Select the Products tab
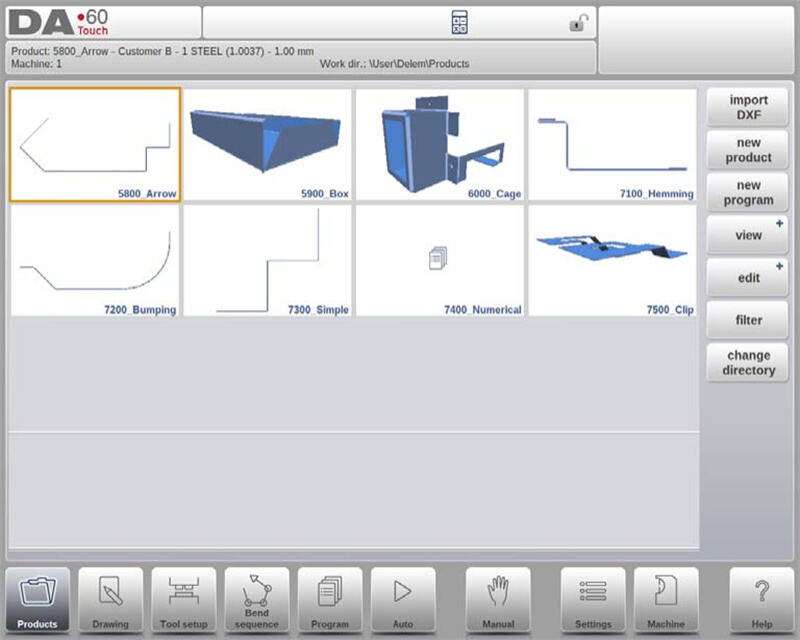800x640 pixels. [38, 600]
